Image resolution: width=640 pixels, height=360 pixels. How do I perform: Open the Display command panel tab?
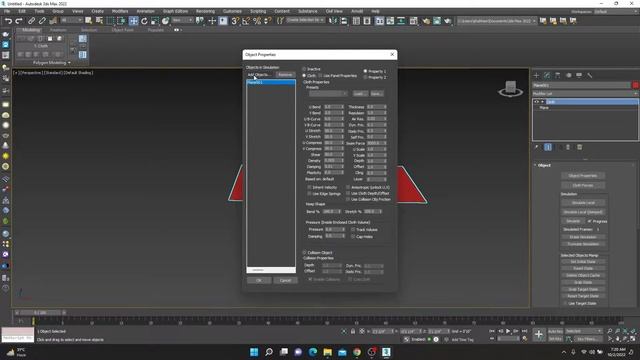pyautogui.click(x=579, y=76)
